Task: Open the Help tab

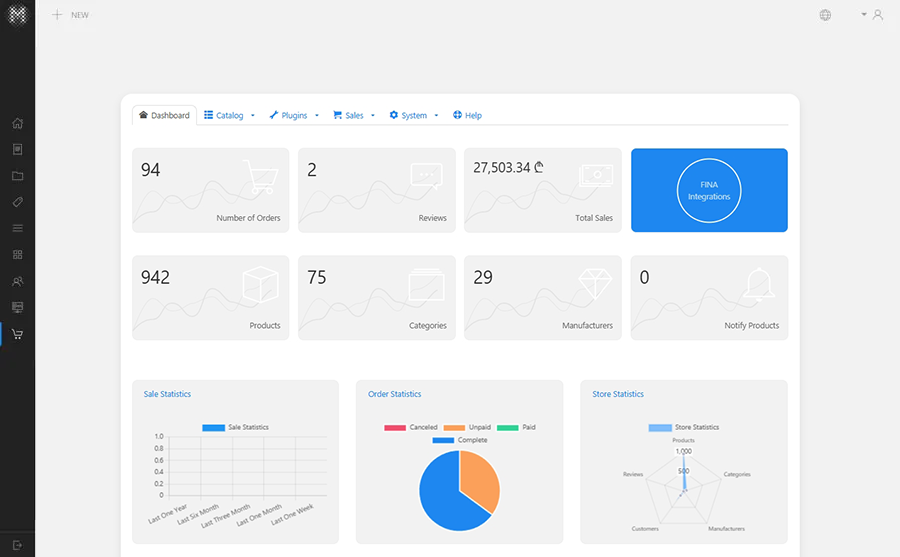Action: click(x=467, y=116)
